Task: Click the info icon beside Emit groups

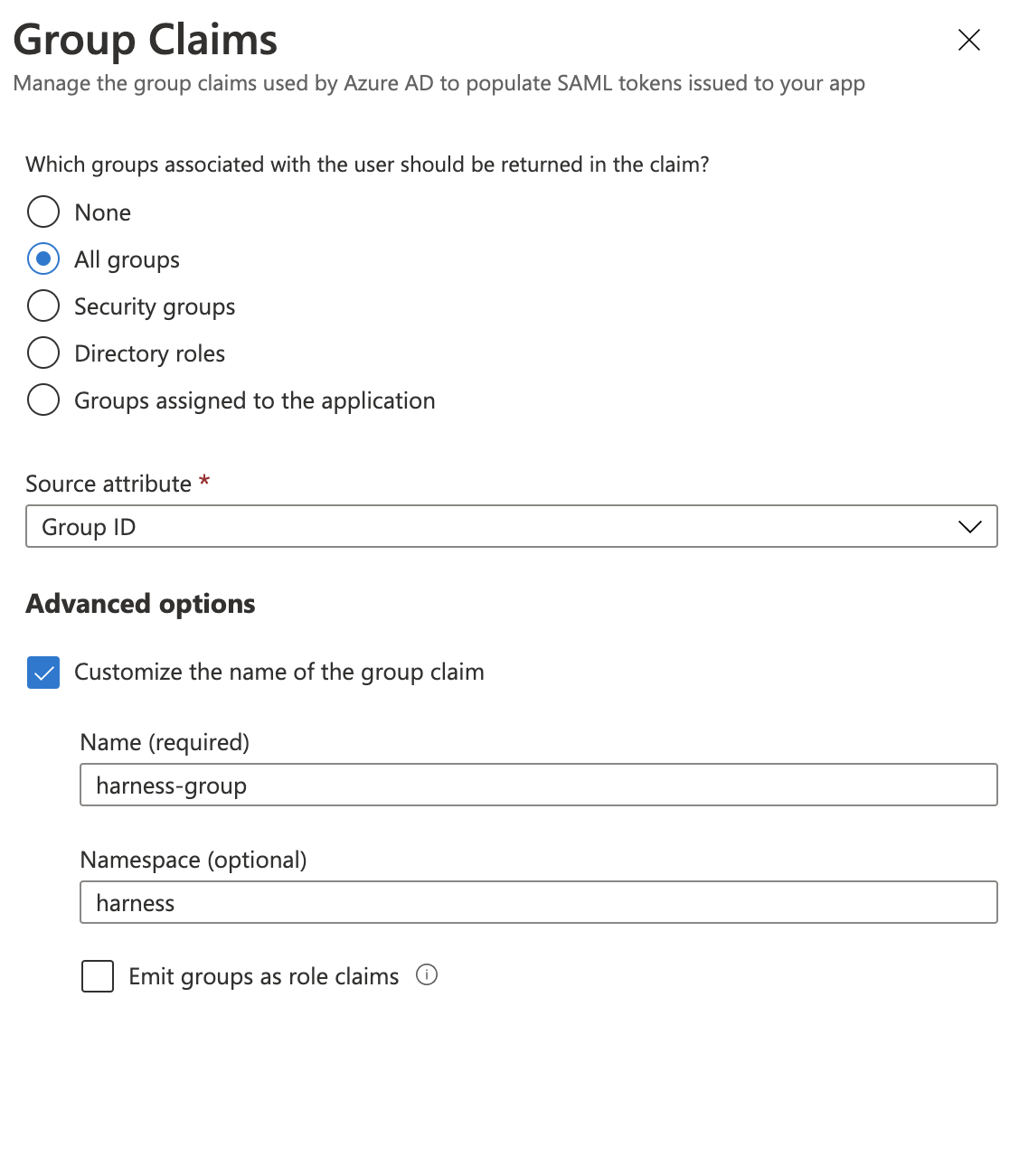Action: click(x=427, y=974)
